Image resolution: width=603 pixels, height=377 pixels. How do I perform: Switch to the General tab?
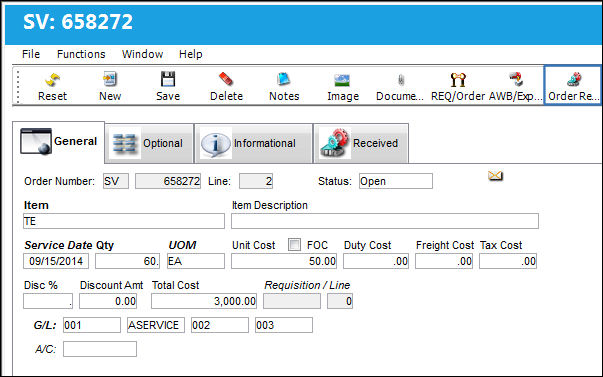(58, 142)
